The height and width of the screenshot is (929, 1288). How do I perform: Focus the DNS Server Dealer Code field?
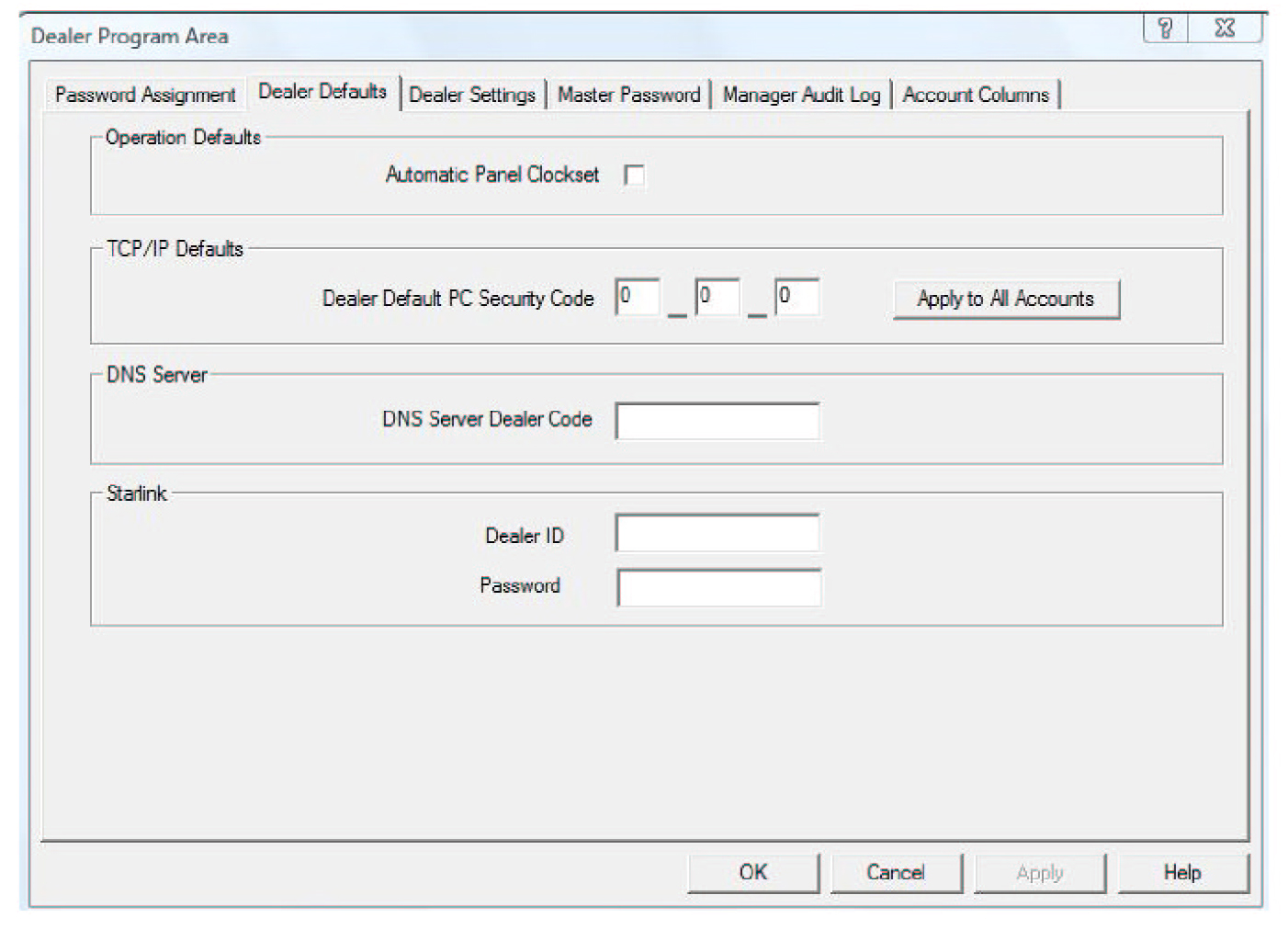(717, 421)
